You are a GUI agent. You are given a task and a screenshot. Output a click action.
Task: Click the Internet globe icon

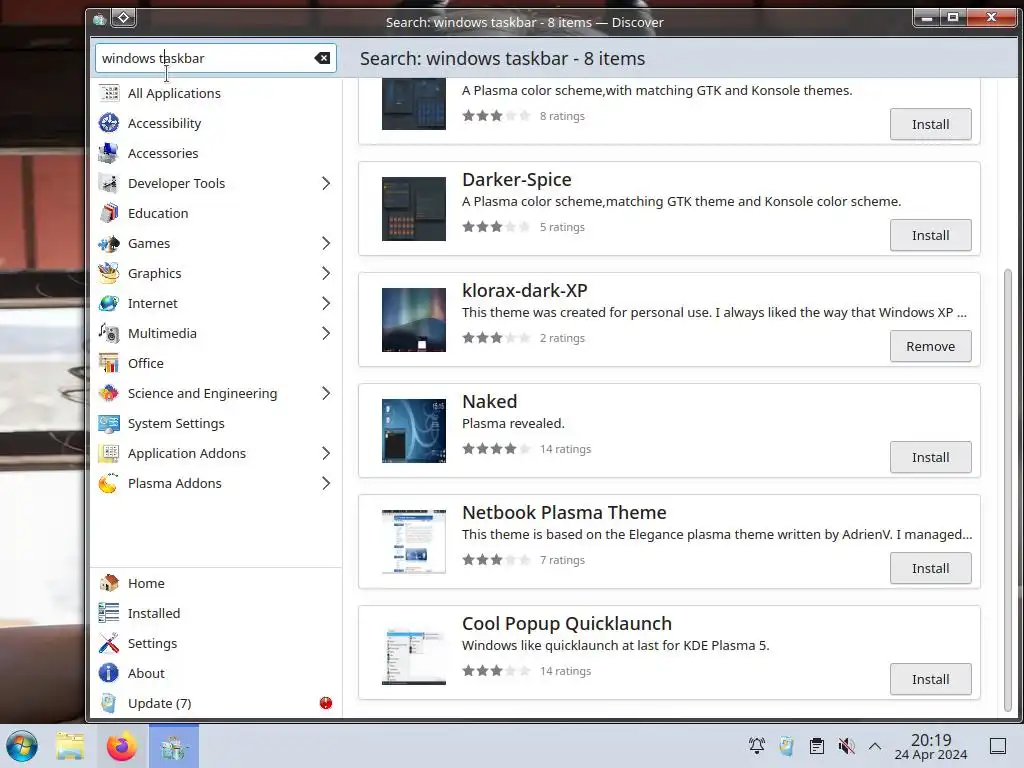point(109,304)
